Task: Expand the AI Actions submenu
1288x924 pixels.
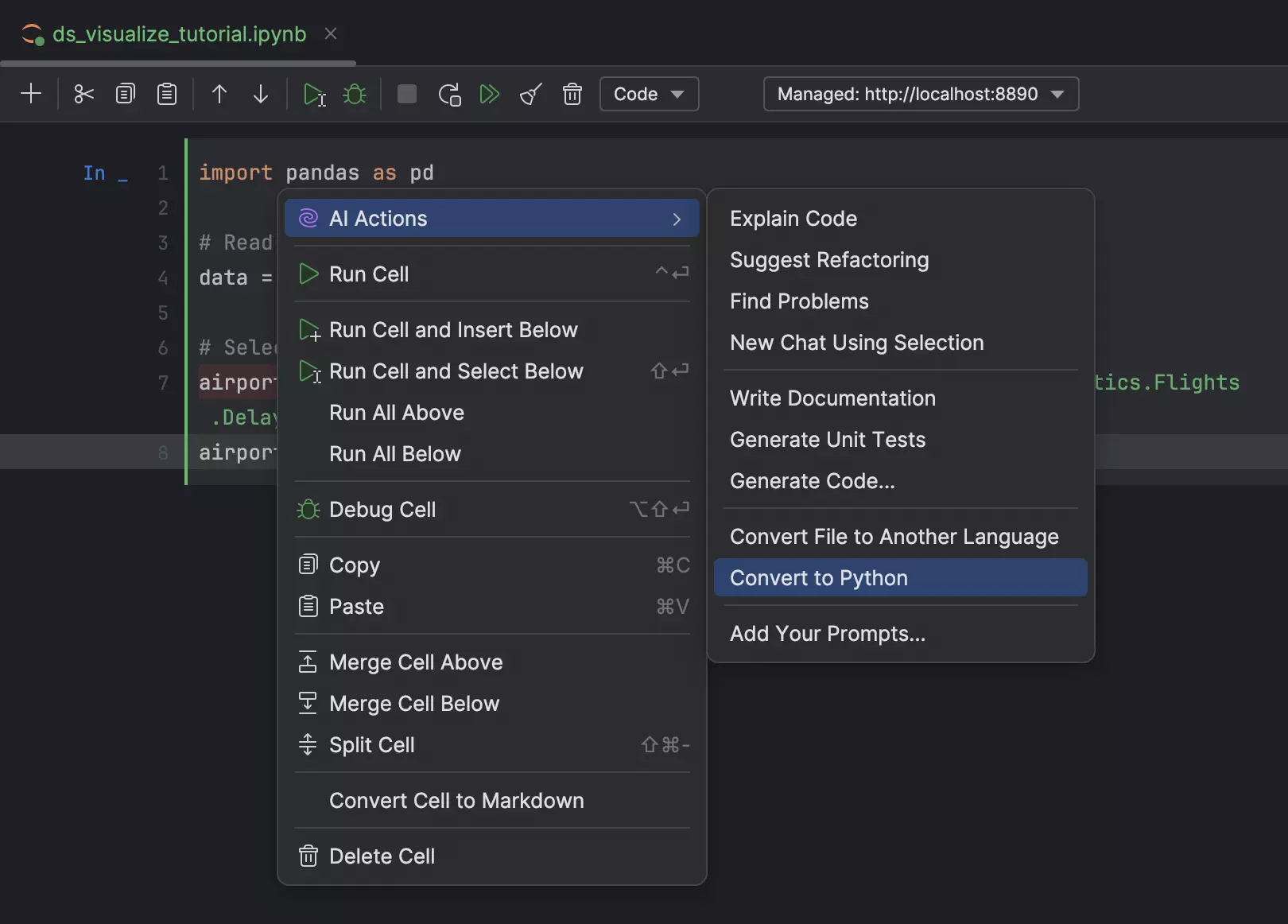Action: (491, 219)
